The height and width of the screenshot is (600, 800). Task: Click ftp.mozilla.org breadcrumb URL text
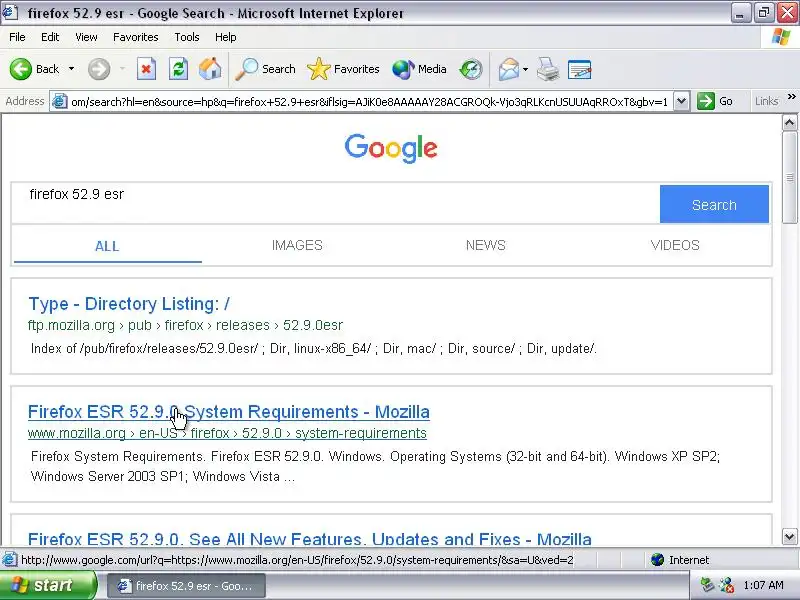tap(185, 325)
